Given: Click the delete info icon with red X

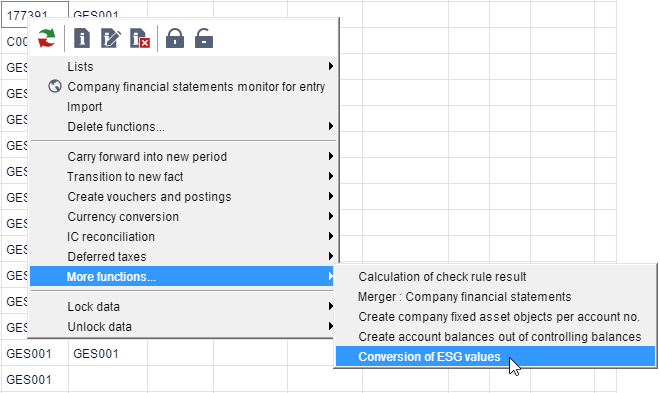Looking at the screenshot, I should pyautogui.click(x=140, y=38).
